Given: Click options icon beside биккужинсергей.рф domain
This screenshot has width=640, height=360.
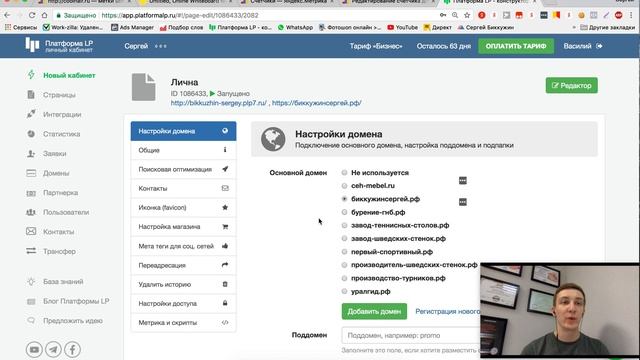Looking at the screenshot, I should coord(462,202).
